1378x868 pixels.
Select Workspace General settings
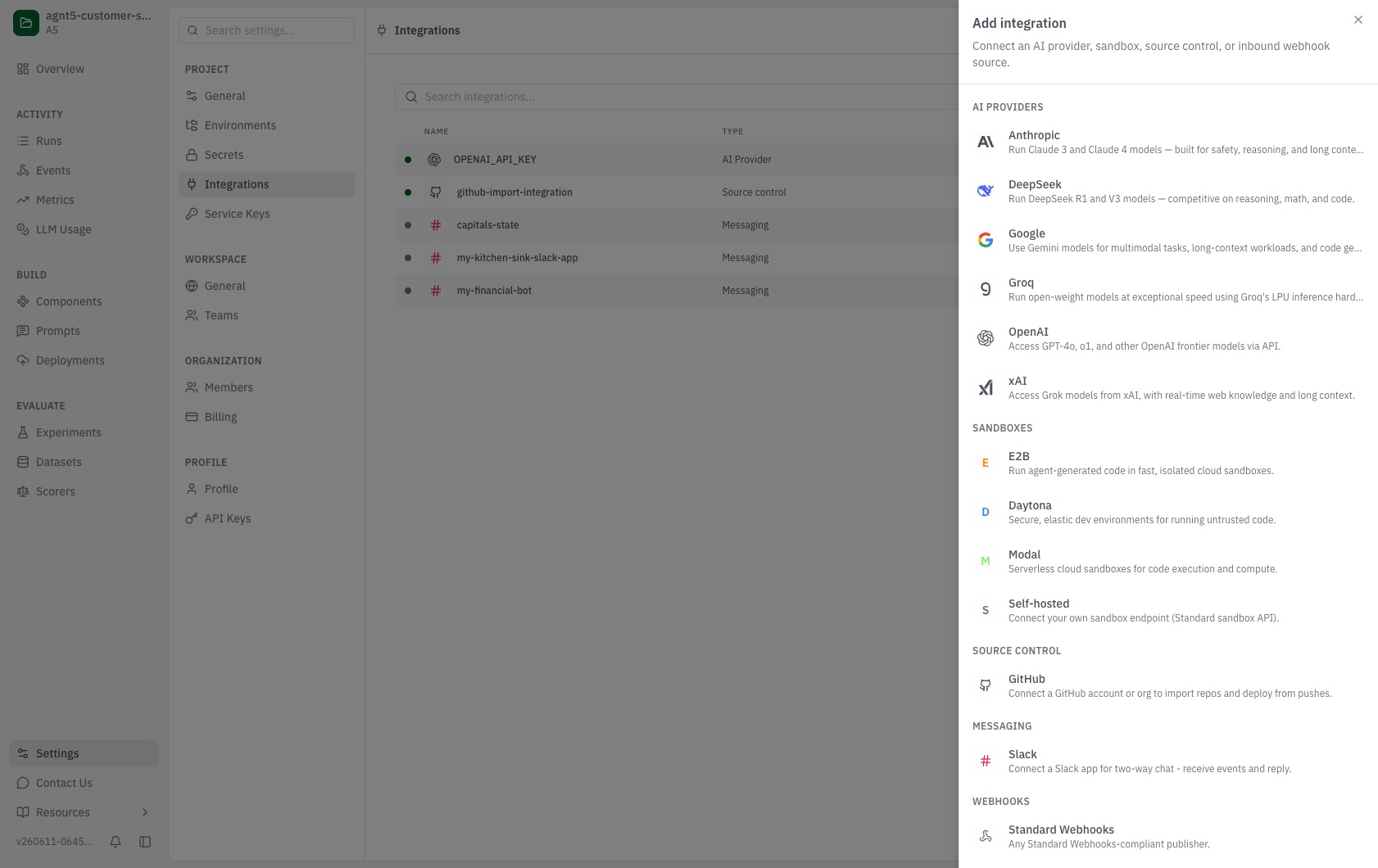[x=266, y=286]
